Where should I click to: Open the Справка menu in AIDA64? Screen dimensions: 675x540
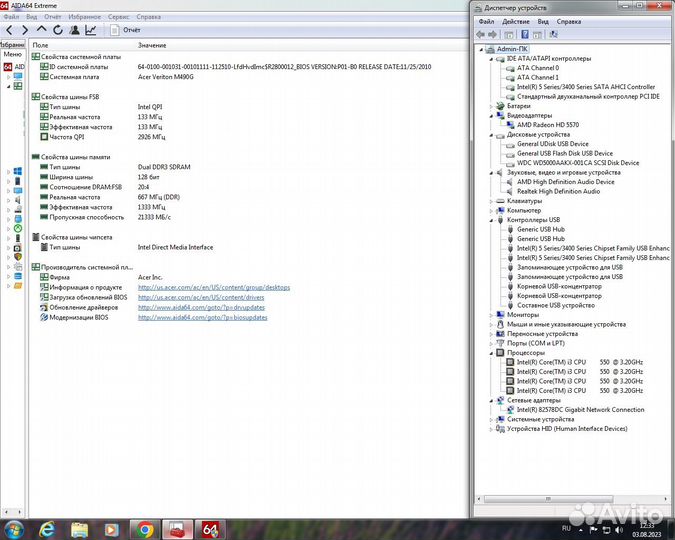(x=149, y=17)
